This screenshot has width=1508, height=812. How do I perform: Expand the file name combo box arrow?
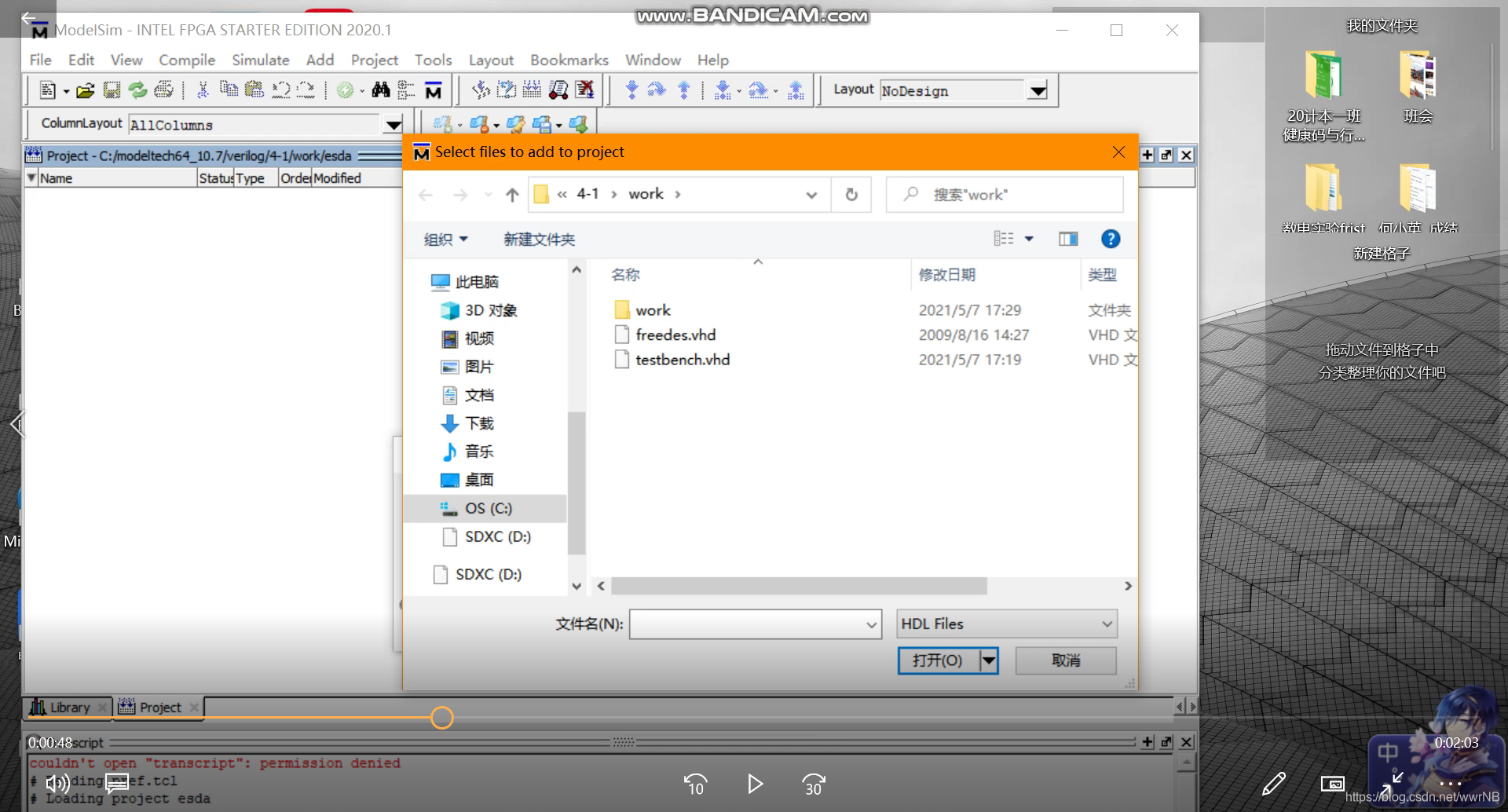tap(871, 624)
